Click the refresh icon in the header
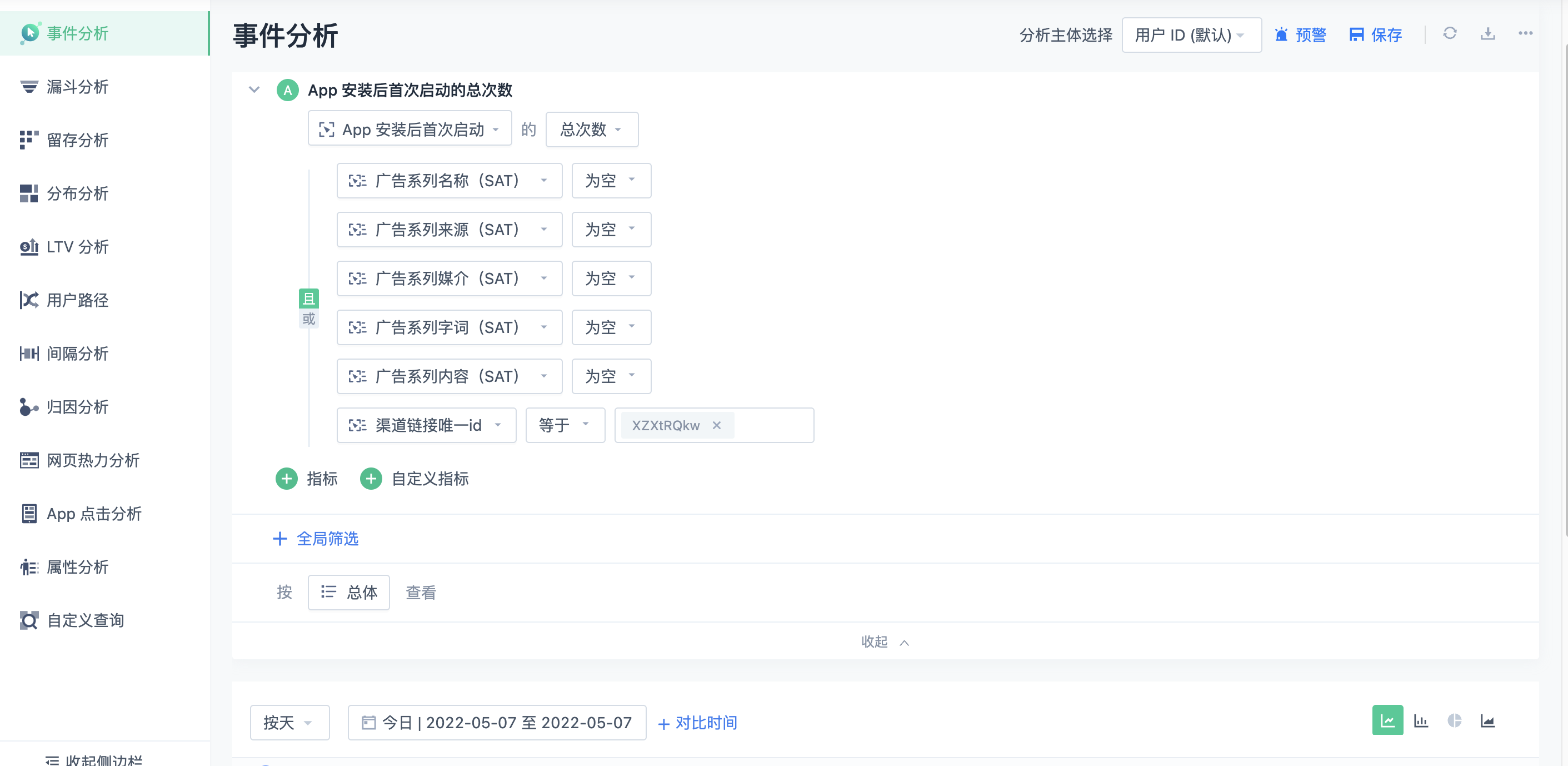This screenshot has height=766, width=1568. pyautogui.click(x=1449, y=33)
